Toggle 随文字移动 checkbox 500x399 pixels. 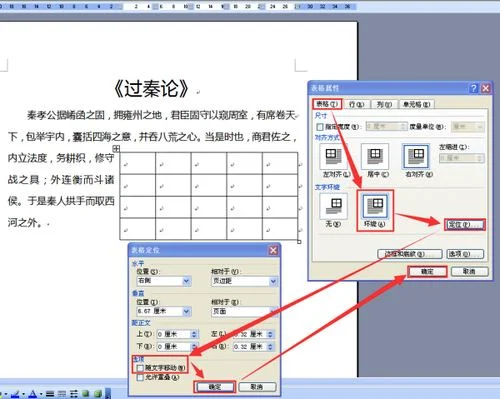click(140, 368)
